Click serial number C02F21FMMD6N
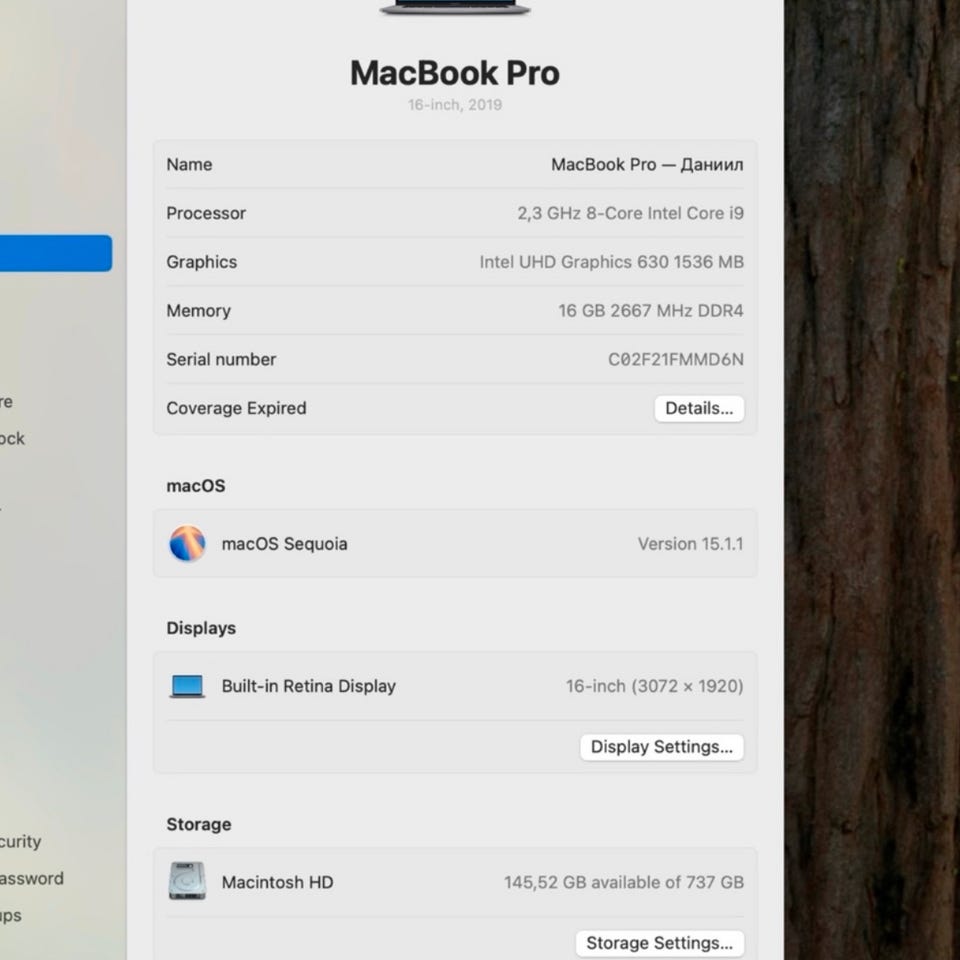This screenshot has height=960, width=960. point(676,359)
